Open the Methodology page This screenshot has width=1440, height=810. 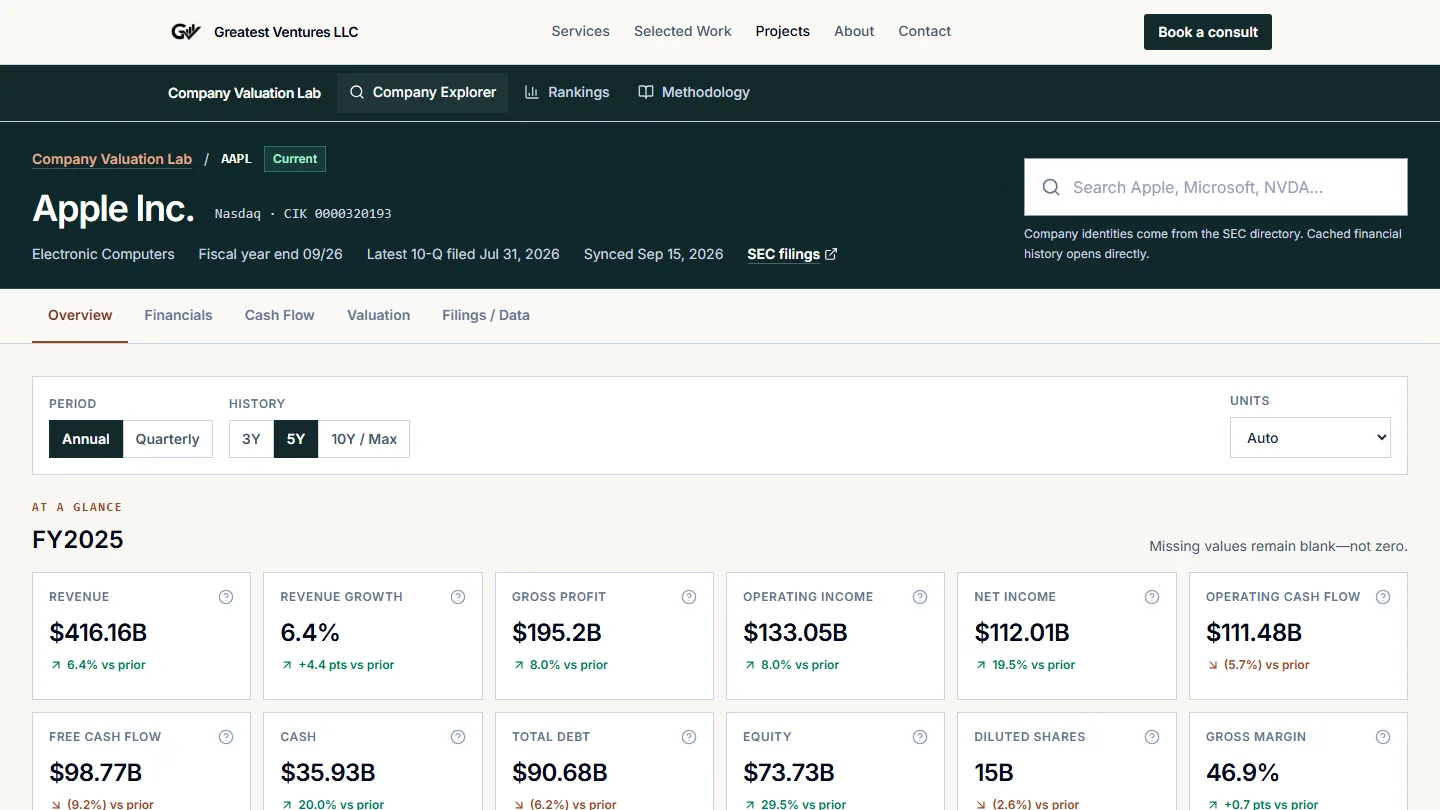click(693, 92)
